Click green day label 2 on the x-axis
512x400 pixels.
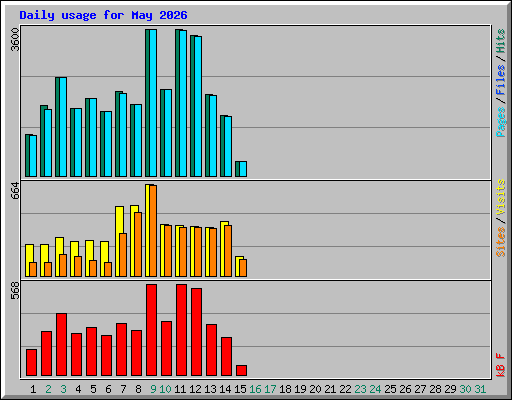click(48, 389)
